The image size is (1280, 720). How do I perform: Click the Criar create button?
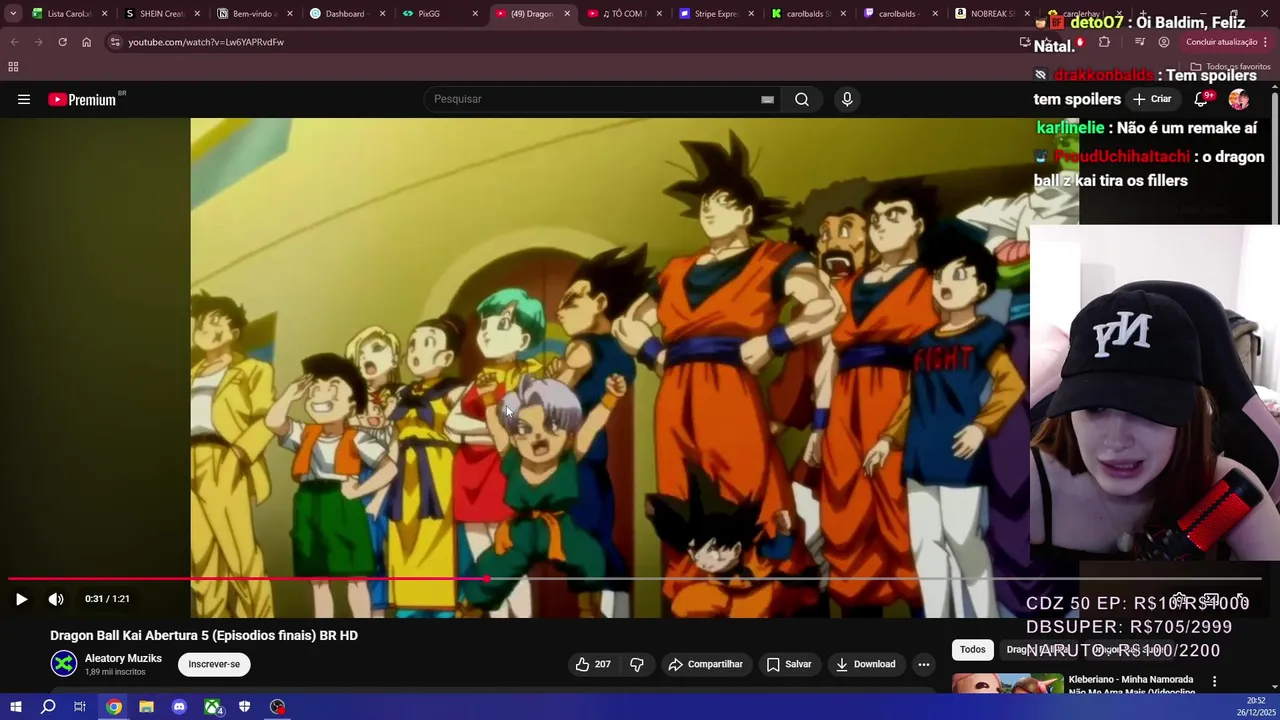[1152, 99]
